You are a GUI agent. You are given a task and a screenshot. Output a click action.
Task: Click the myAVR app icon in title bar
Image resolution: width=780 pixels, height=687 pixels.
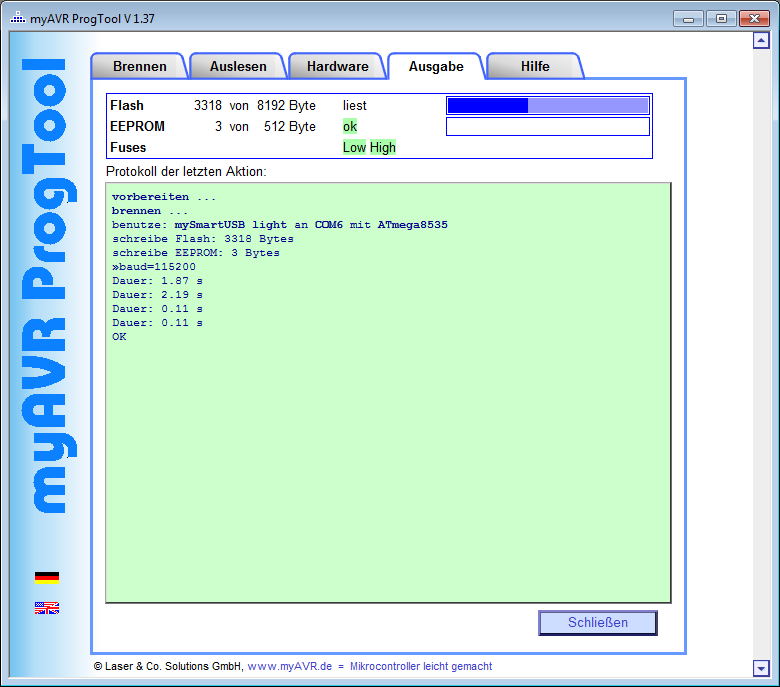tap(18, 18)
